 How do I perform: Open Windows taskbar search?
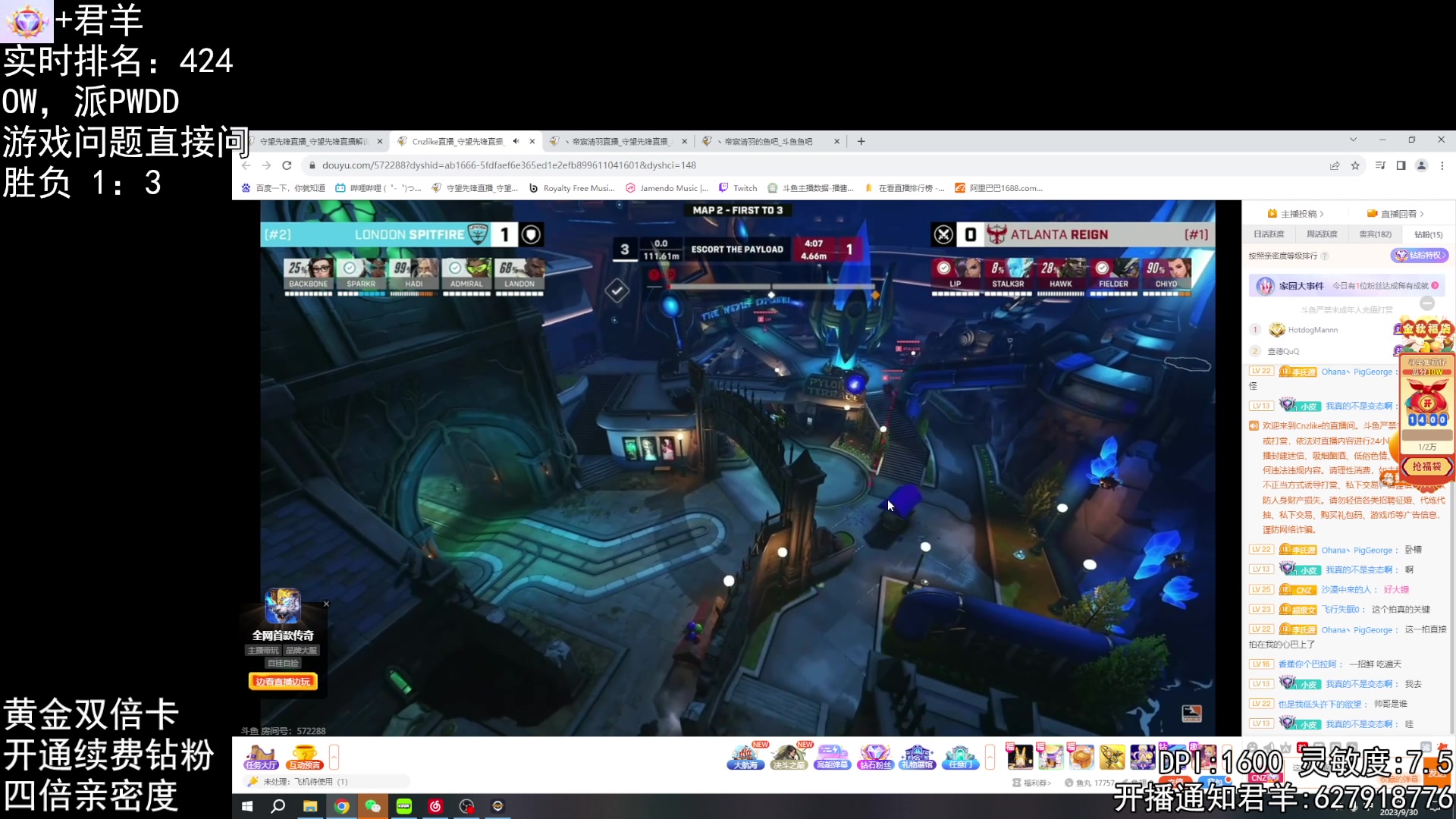[x=278, y=806]
